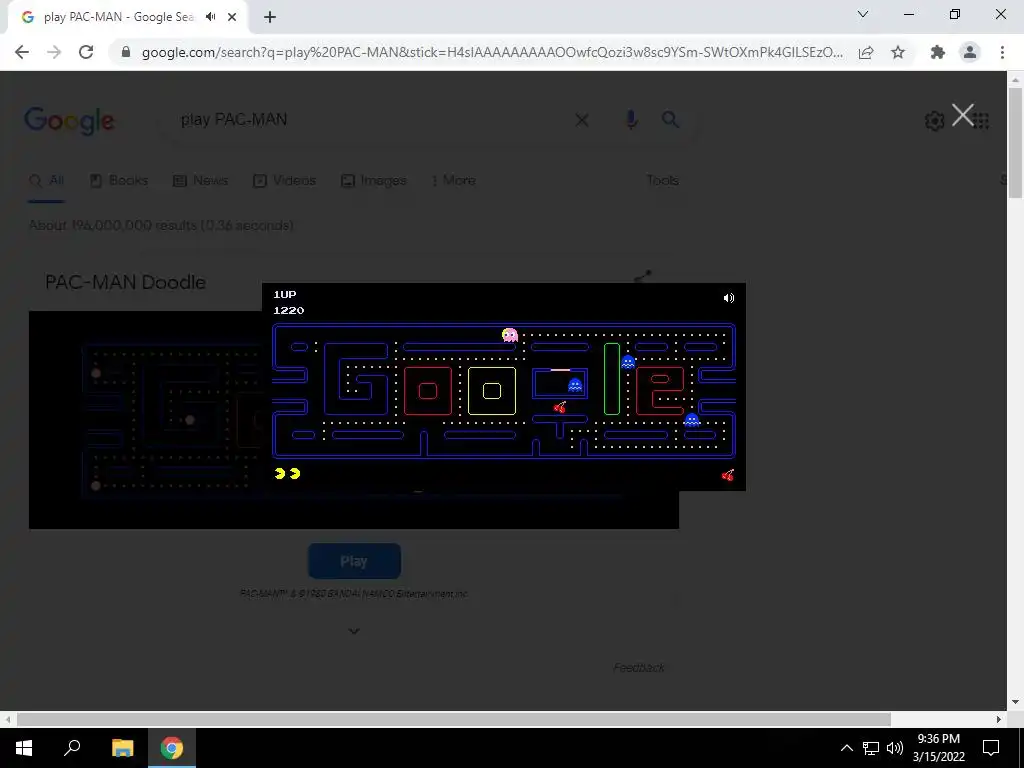Open the network status tray icon
Screen dimensions: 1024x768
coord(871,748)
